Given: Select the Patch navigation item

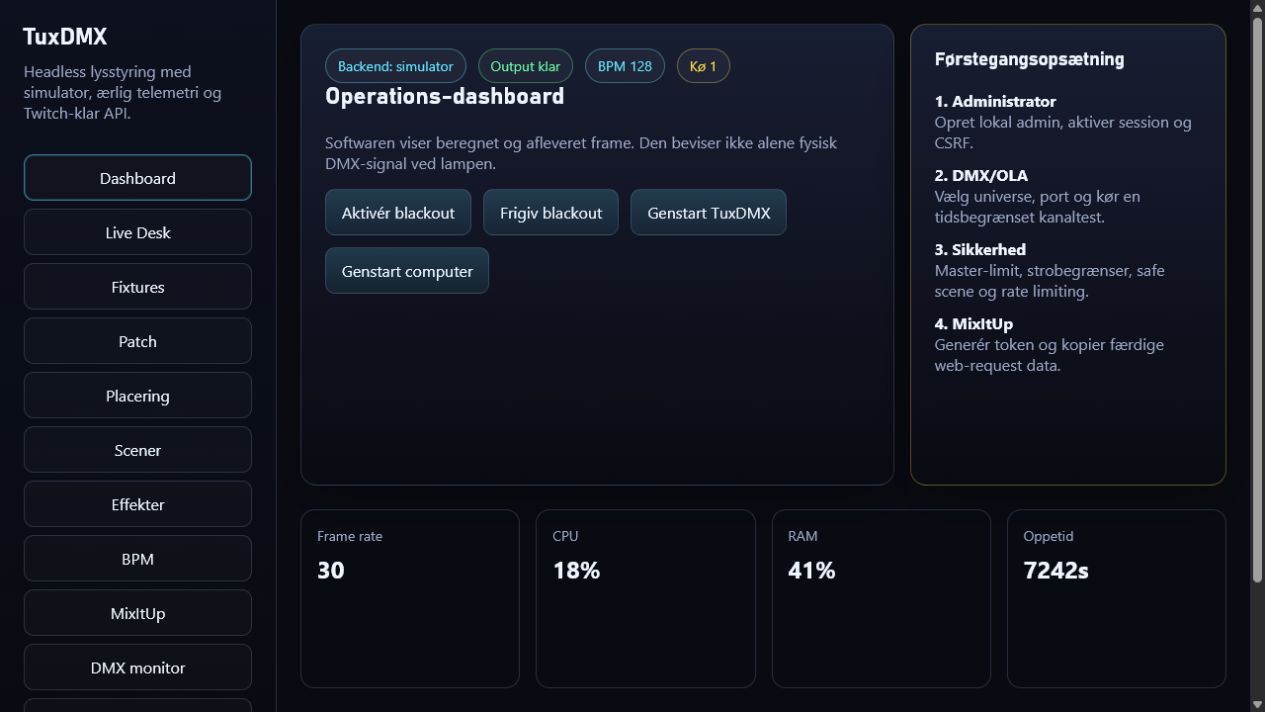Looking at the screenshot, I should [x=137, y=341].
